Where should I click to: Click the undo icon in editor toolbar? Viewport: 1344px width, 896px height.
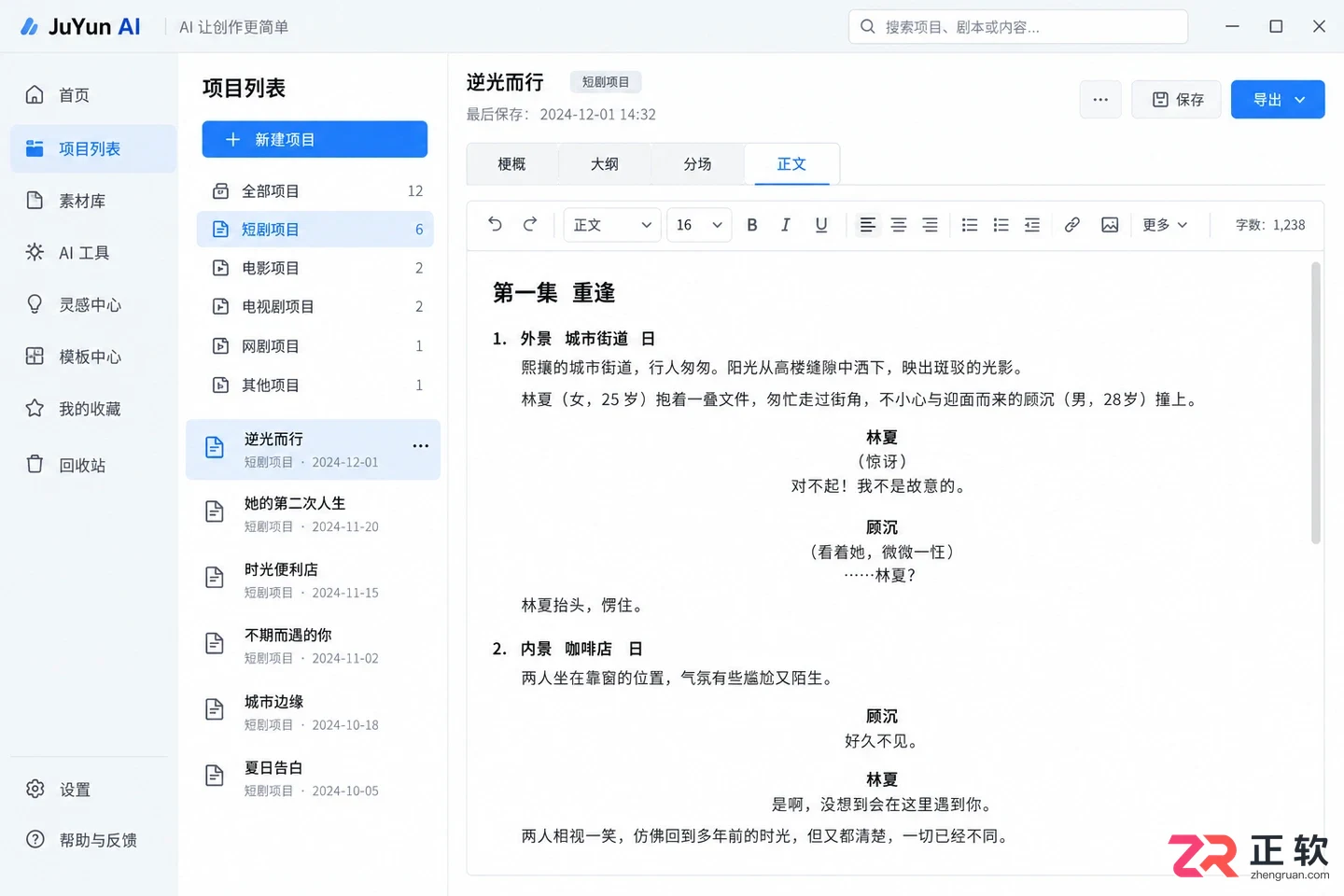495,225
